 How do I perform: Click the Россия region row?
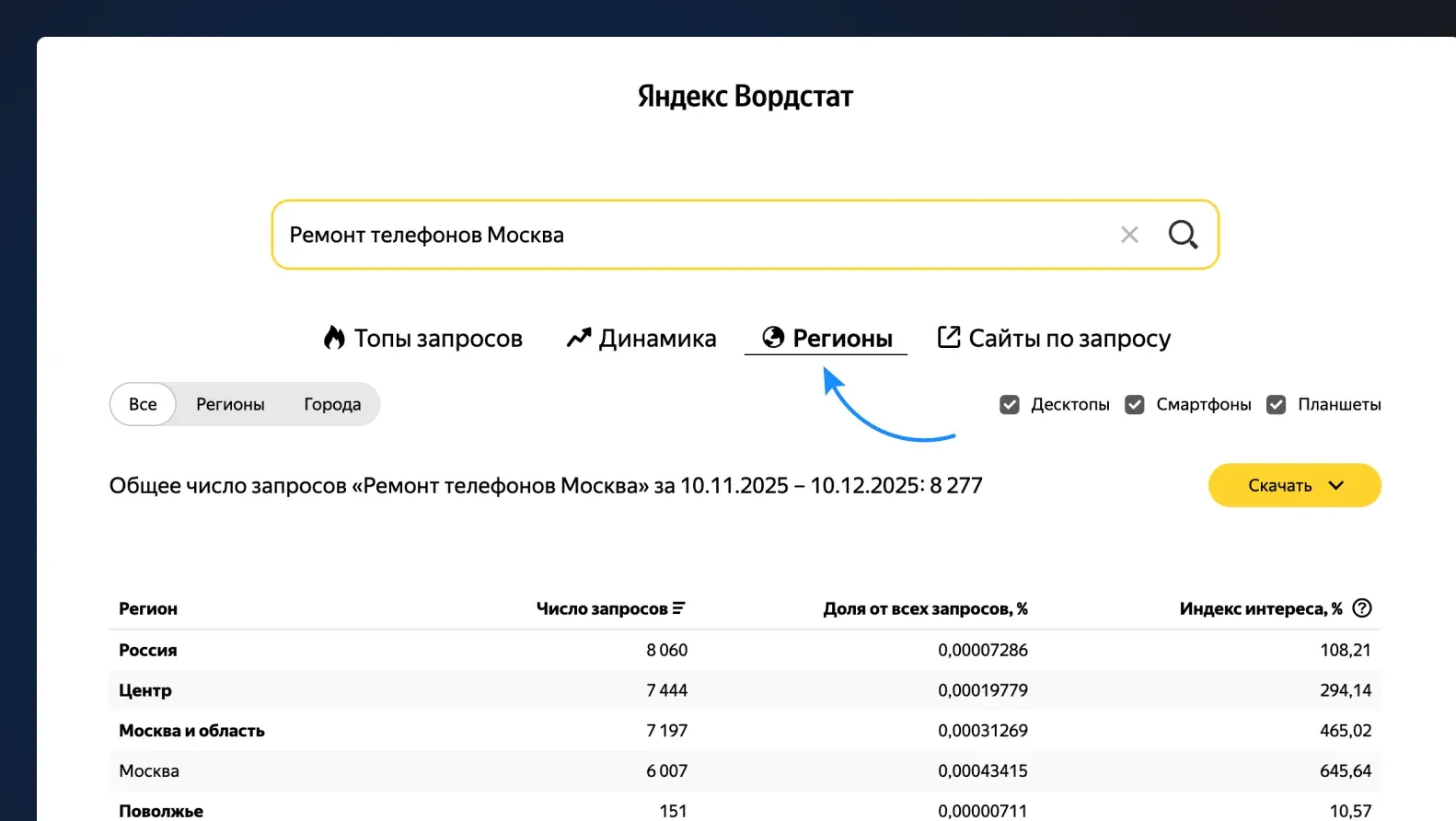click(x=745, y=650)
